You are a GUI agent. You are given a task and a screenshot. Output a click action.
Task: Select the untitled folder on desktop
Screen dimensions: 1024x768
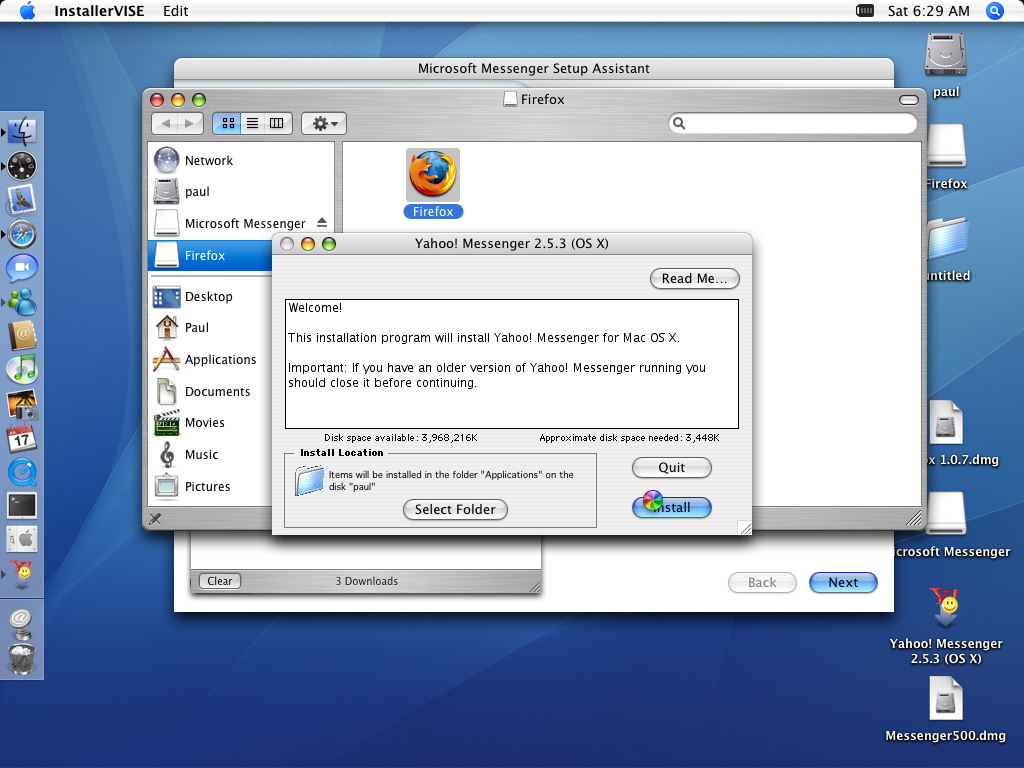946,238
